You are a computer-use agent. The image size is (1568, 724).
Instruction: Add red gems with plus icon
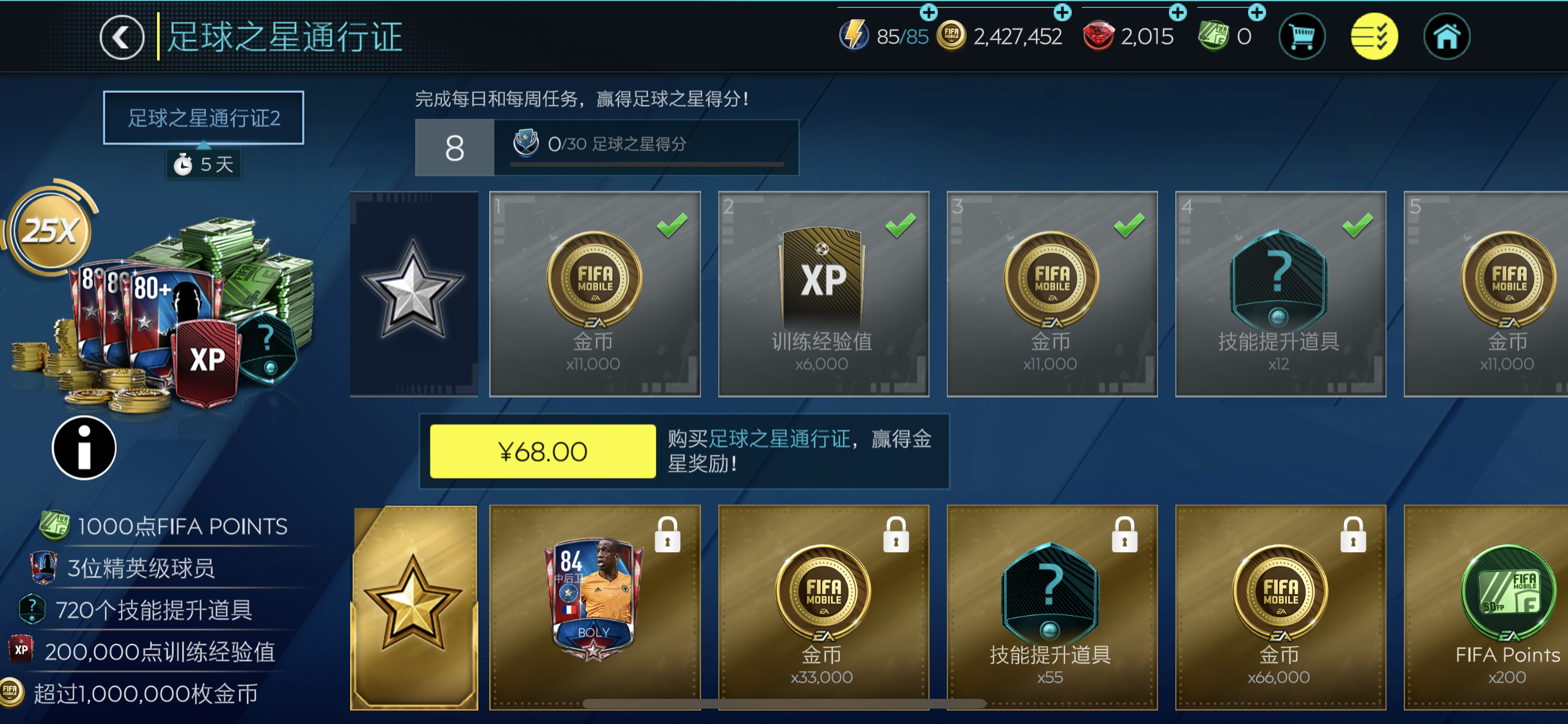[x=1177, y=12]
